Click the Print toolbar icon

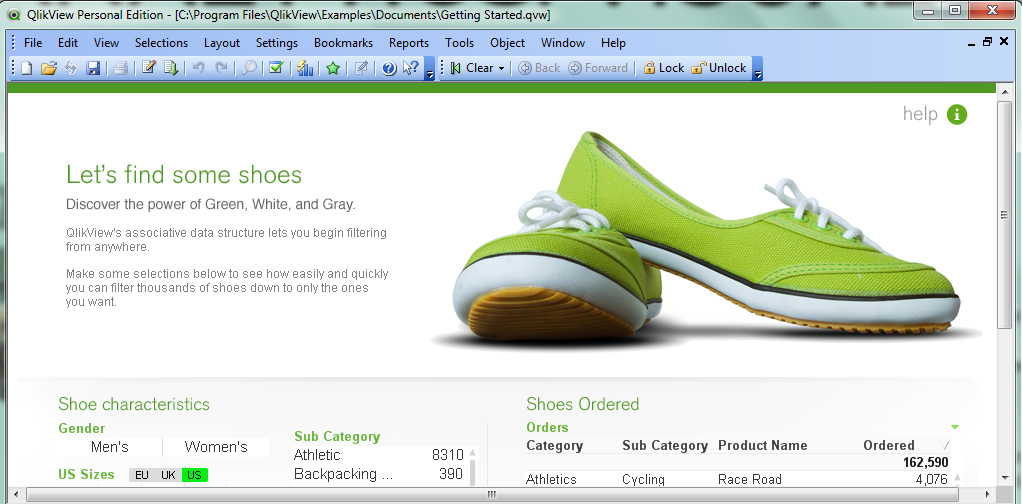point(120,68)
